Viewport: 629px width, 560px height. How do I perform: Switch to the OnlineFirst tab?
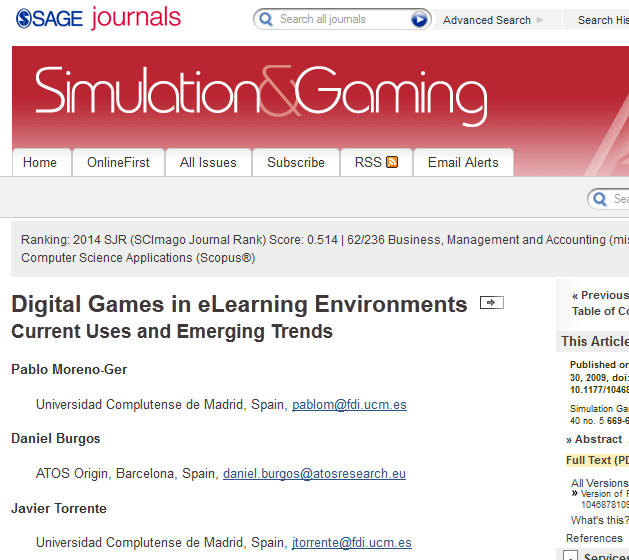118,162
